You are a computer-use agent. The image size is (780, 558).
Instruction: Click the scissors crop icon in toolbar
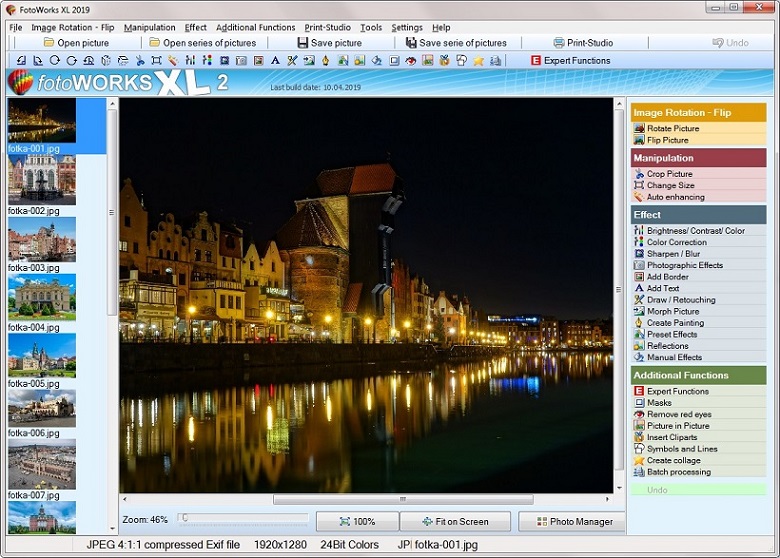pos(139,61)
